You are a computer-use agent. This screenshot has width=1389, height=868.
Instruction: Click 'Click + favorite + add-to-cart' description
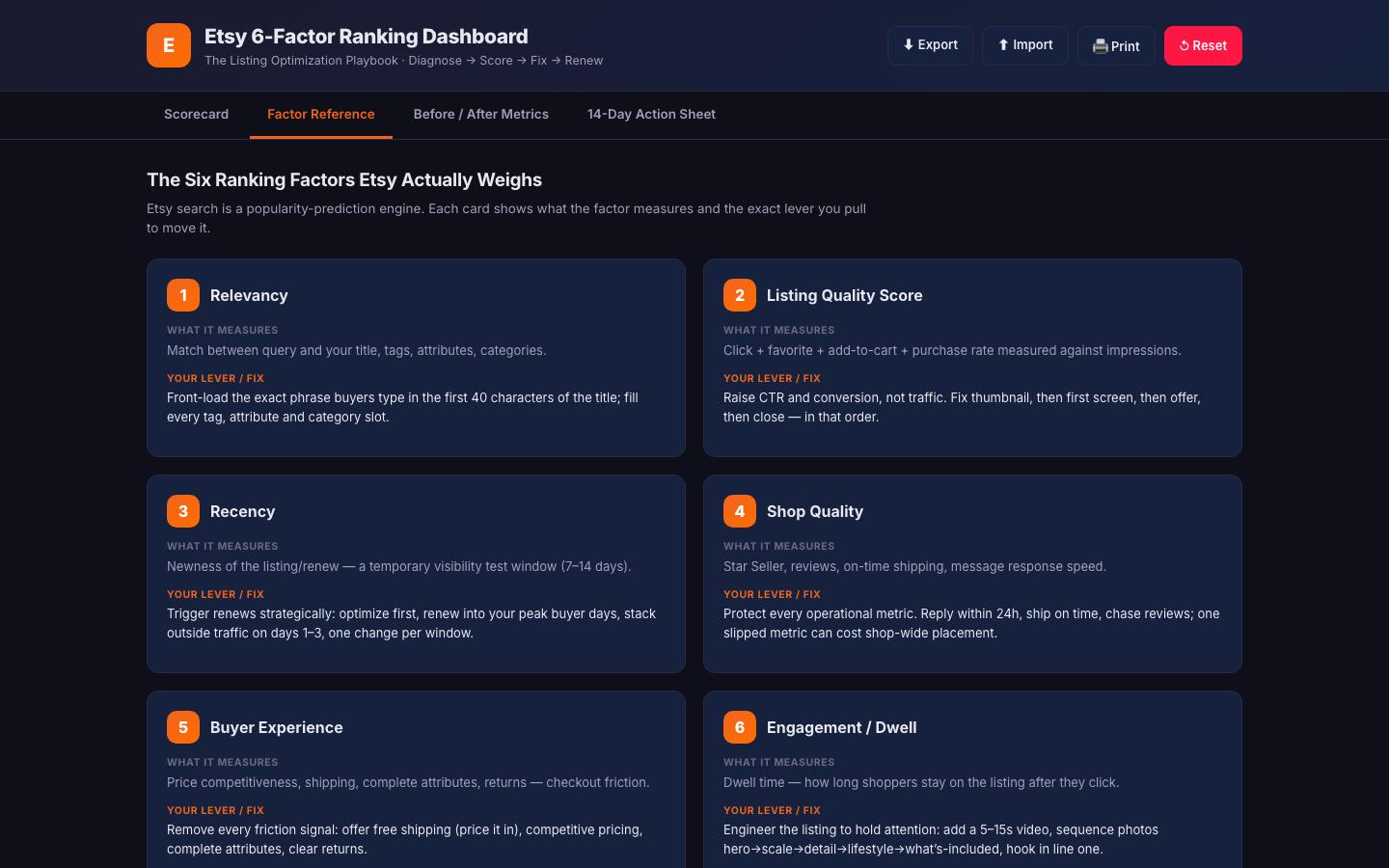point(952,350)
